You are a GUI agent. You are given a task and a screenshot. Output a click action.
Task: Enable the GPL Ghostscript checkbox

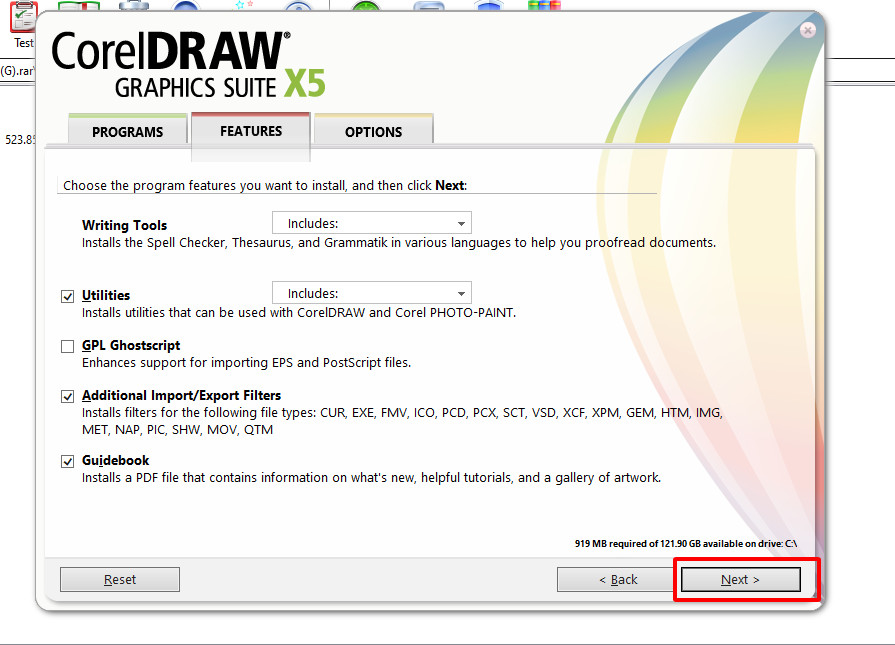pyautogui.click(x=67, y=346)
